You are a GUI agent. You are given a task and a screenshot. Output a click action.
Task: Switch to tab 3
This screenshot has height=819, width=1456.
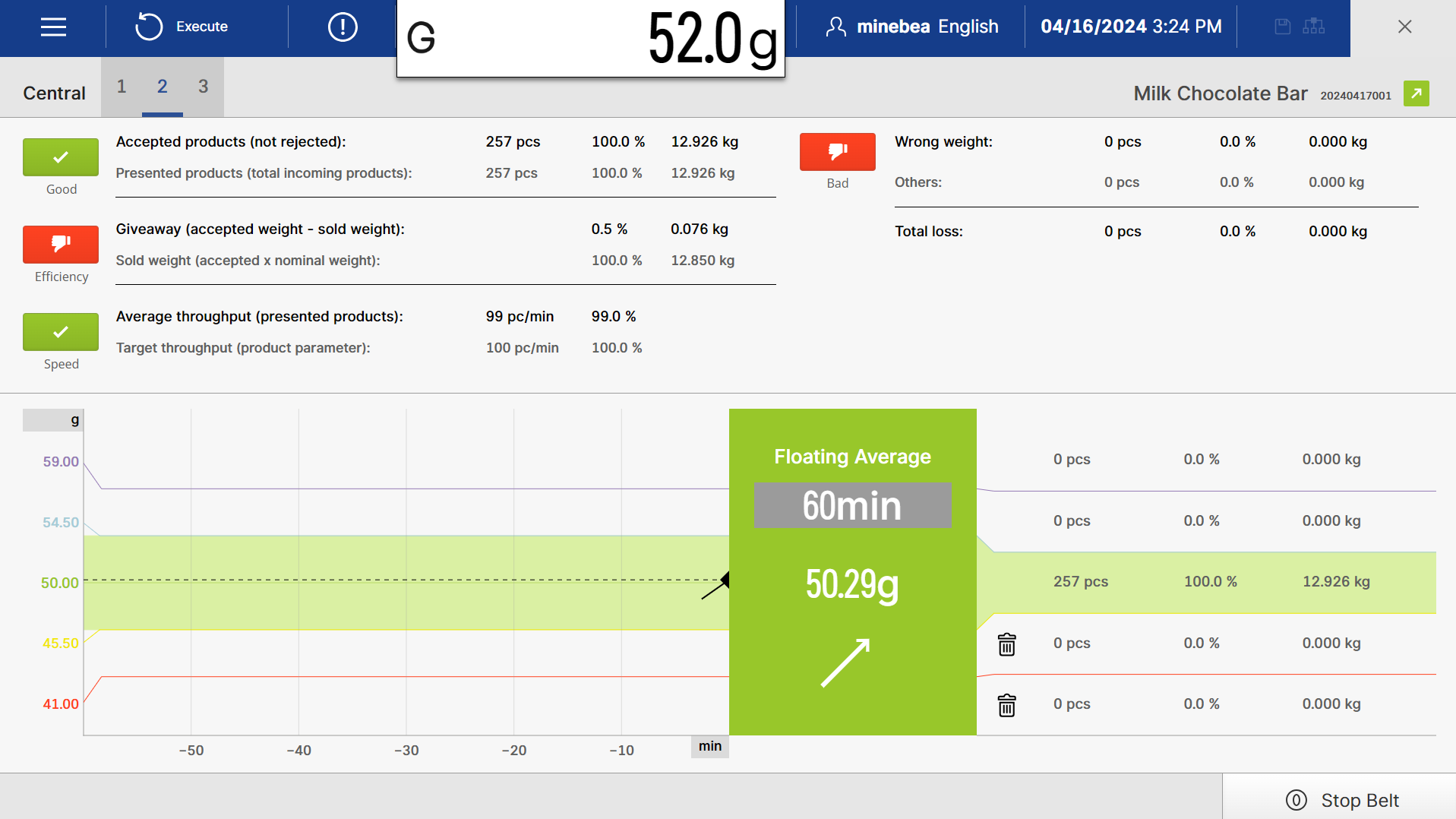click(203, 87)
